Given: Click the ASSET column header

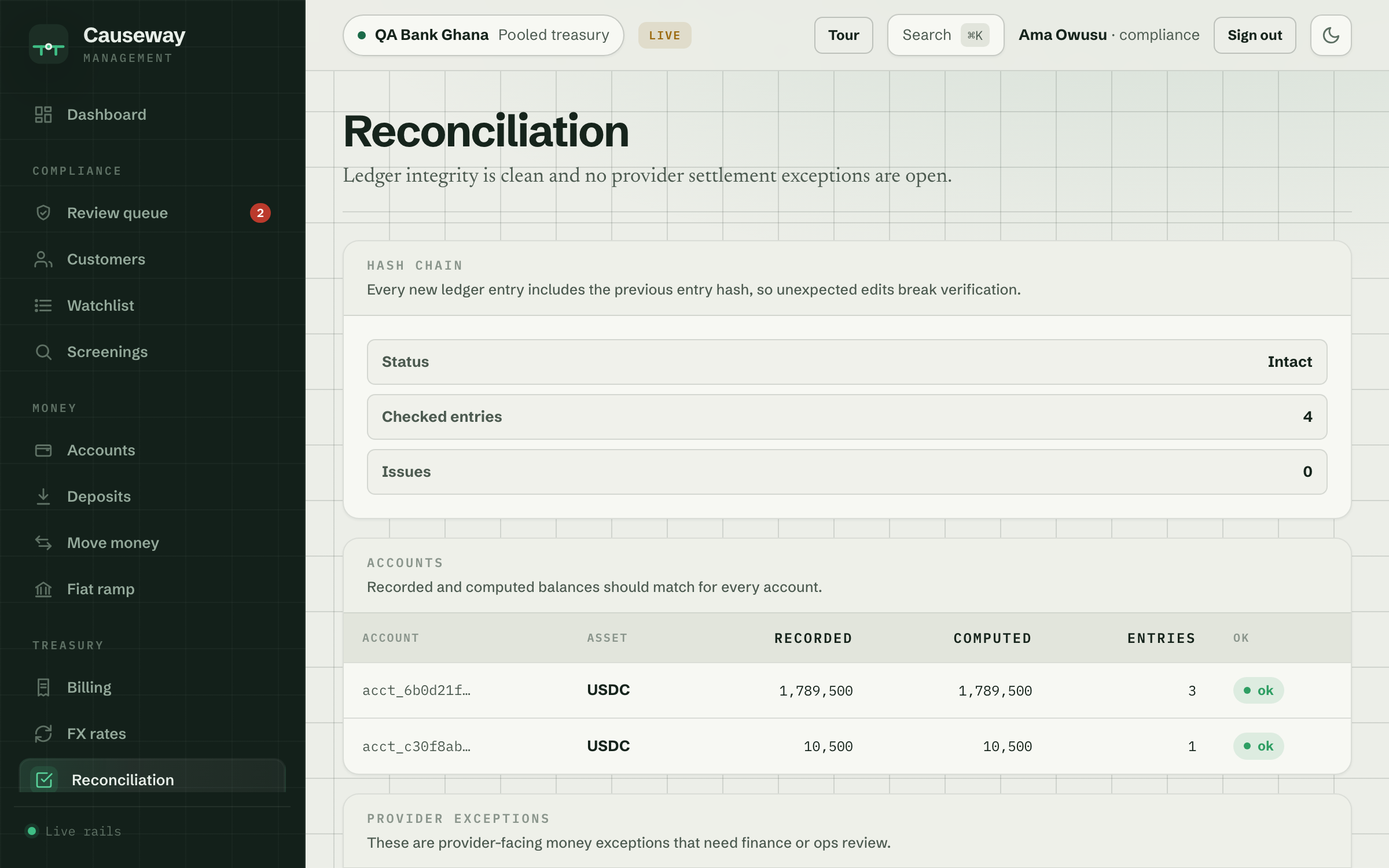Looking at the screenshot, I should click(607, 638).
